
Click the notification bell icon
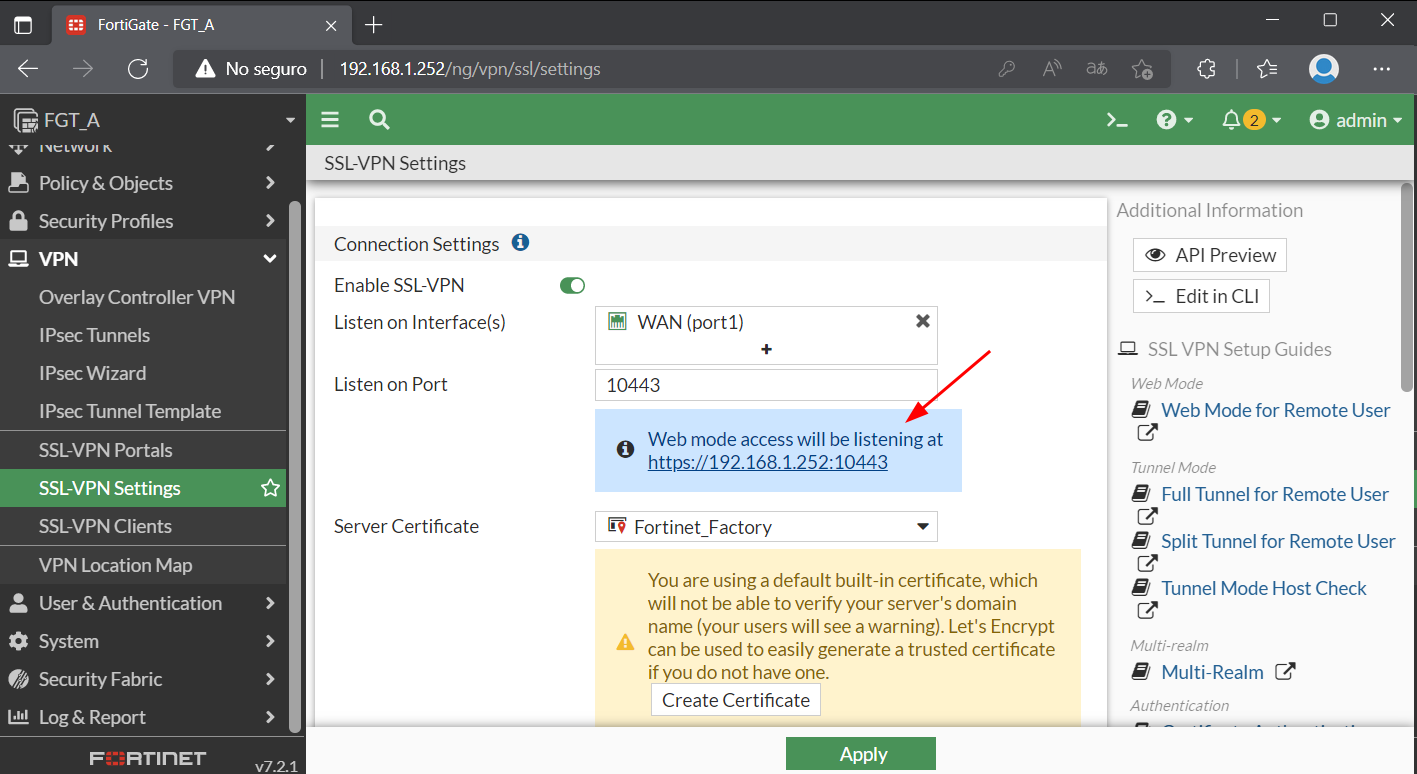(x=1231, y=119)
